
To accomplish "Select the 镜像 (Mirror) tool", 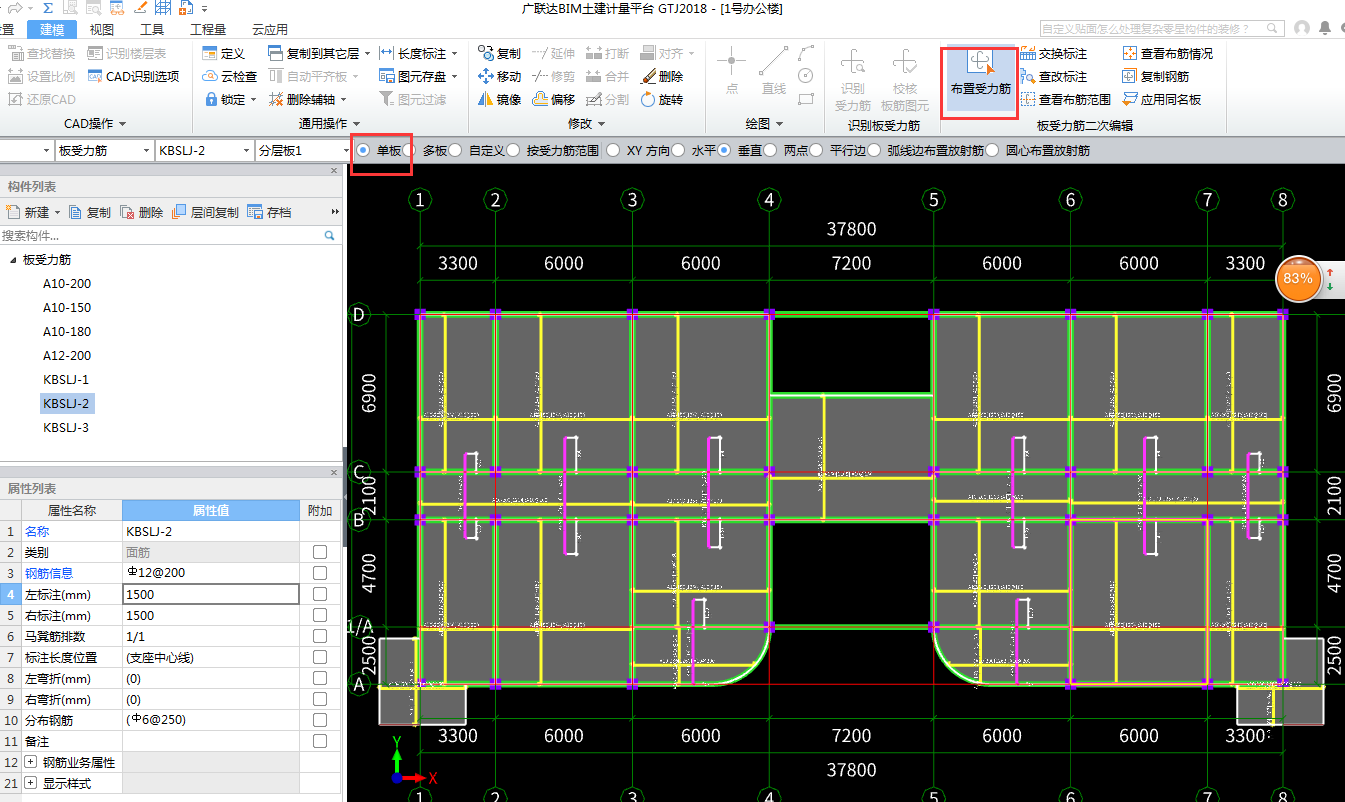I will 500,99.
